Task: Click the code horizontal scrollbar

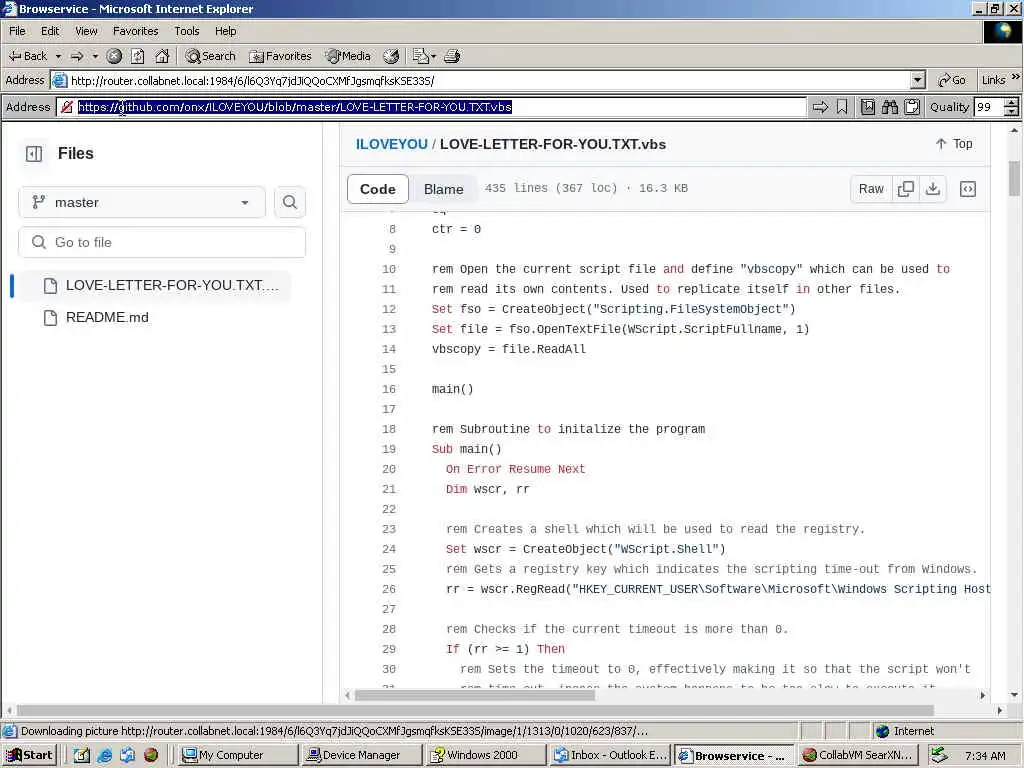Action: coord(475,696)
